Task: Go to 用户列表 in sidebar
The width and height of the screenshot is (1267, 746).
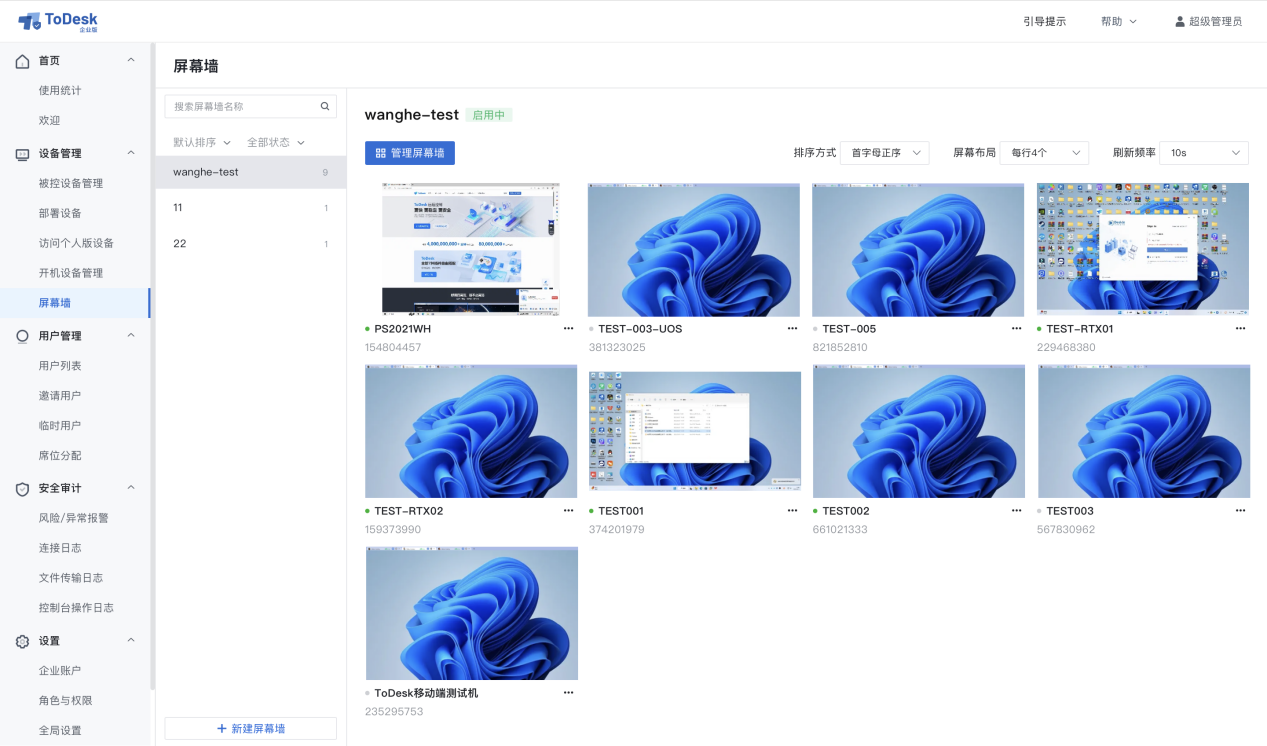Action: click(60, 366)
